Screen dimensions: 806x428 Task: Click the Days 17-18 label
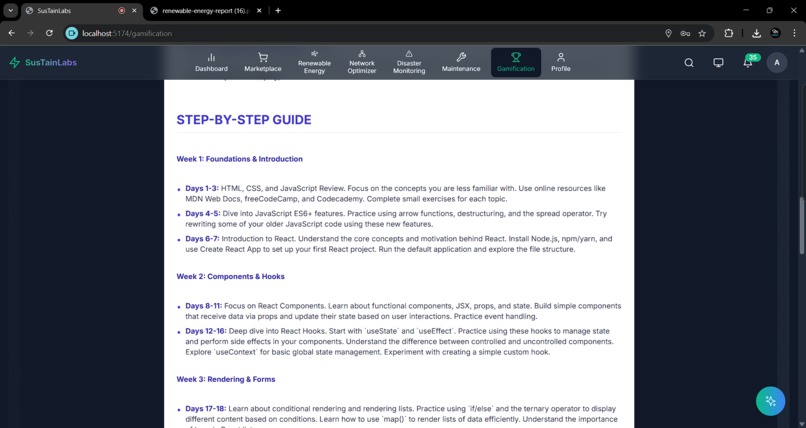[206, 408]
